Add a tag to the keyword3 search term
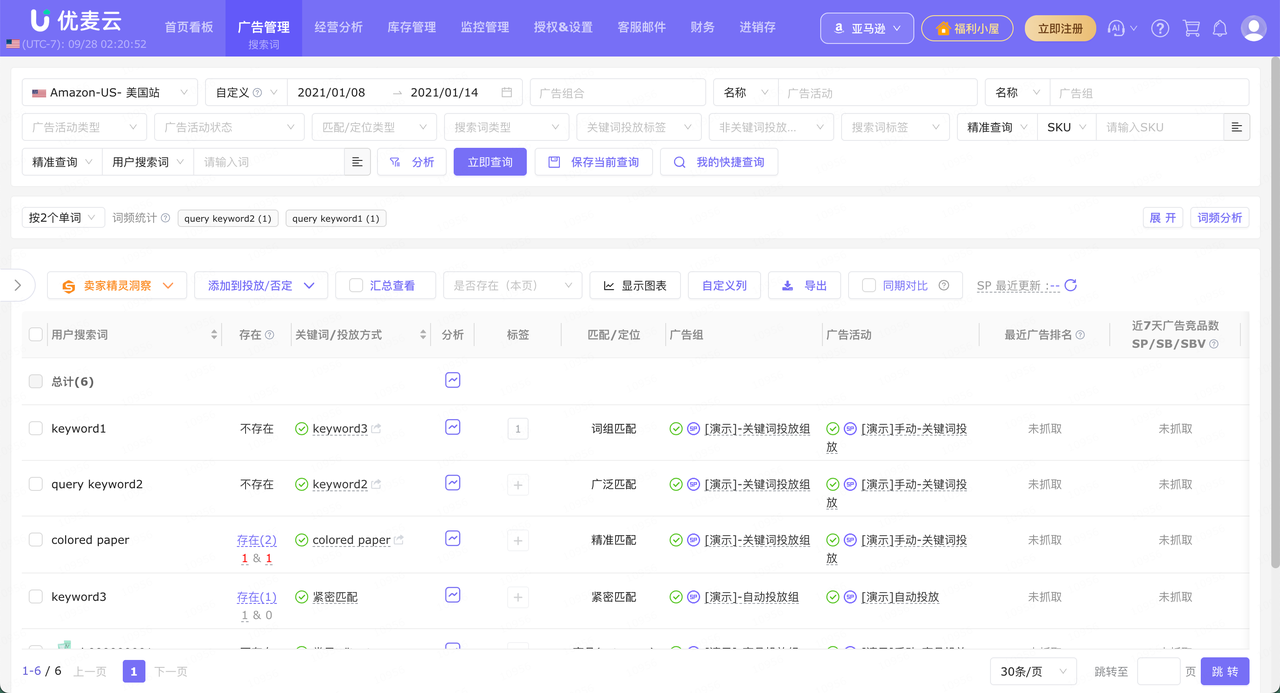 [x=518, y=598]
